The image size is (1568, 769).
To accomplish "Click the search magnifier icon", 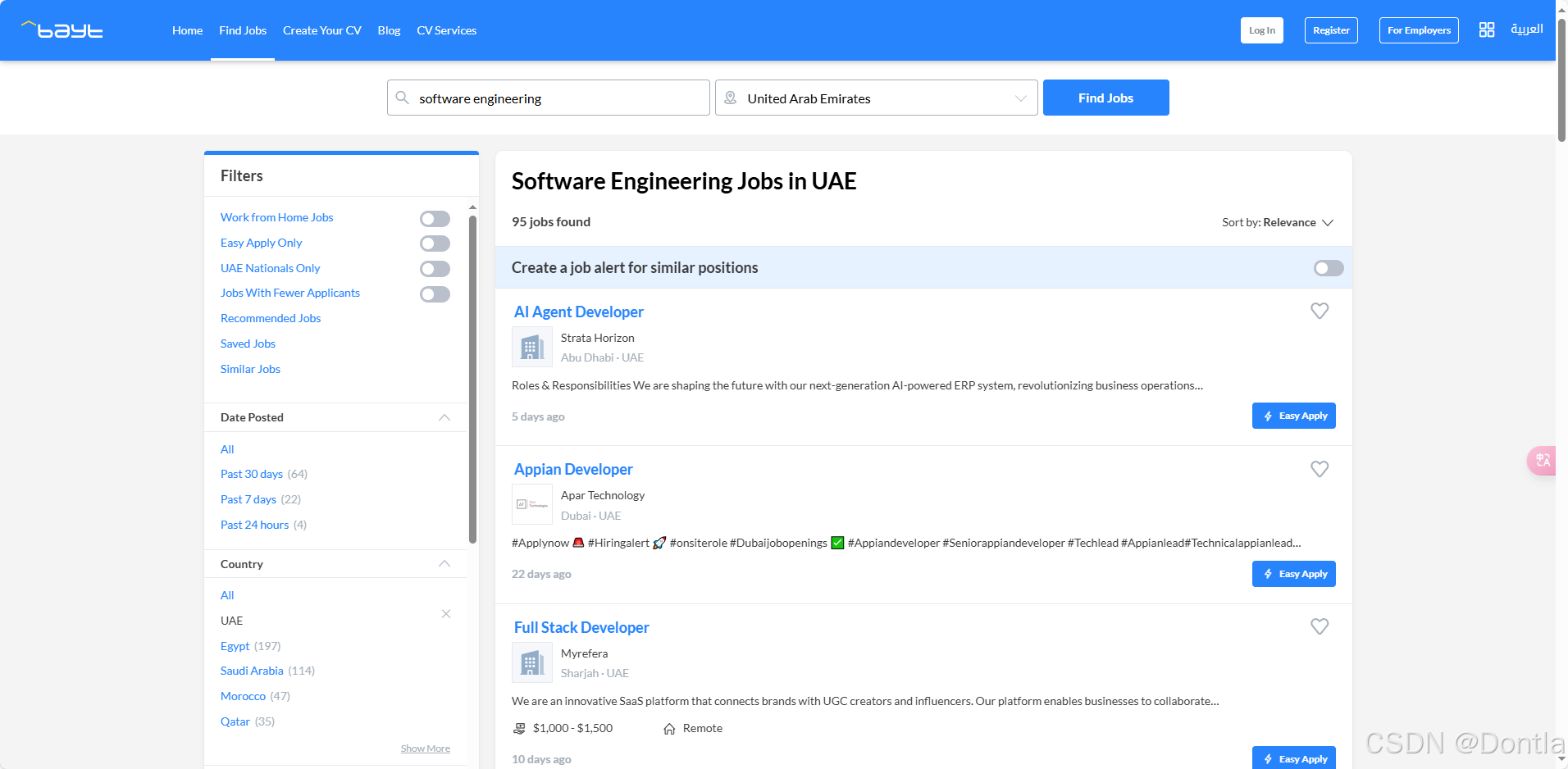I will [x=403, y=98].
